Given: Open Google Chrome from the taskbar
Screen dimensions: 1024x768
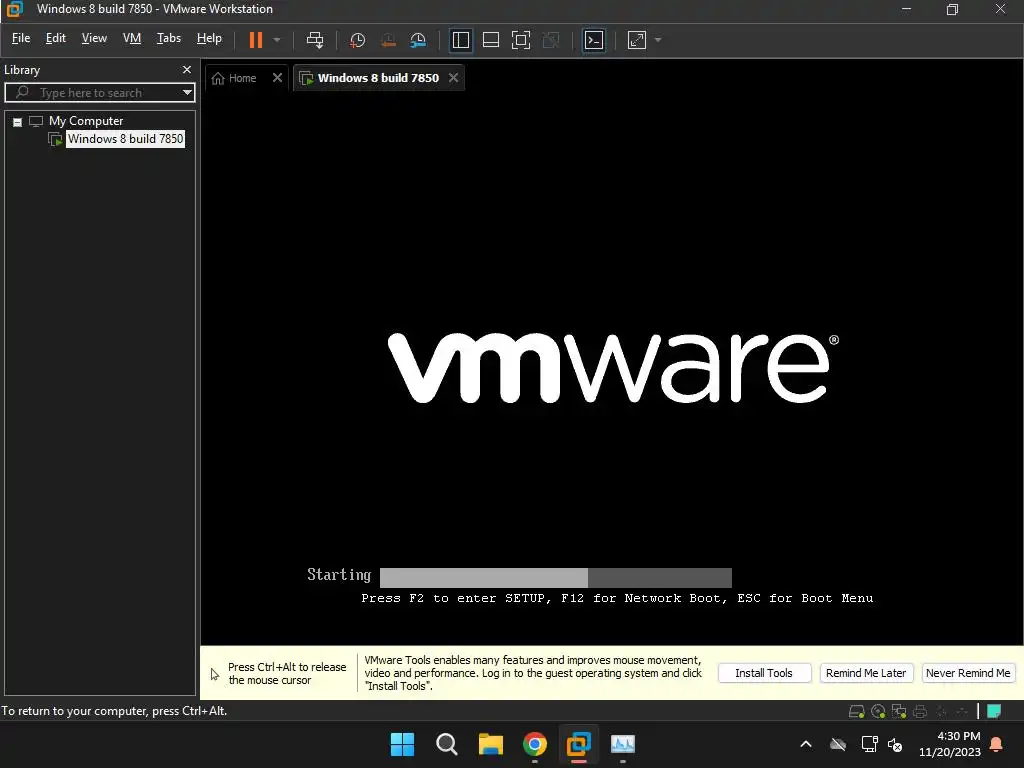Looking at the screenshot, I should click(x=535, y=744).
